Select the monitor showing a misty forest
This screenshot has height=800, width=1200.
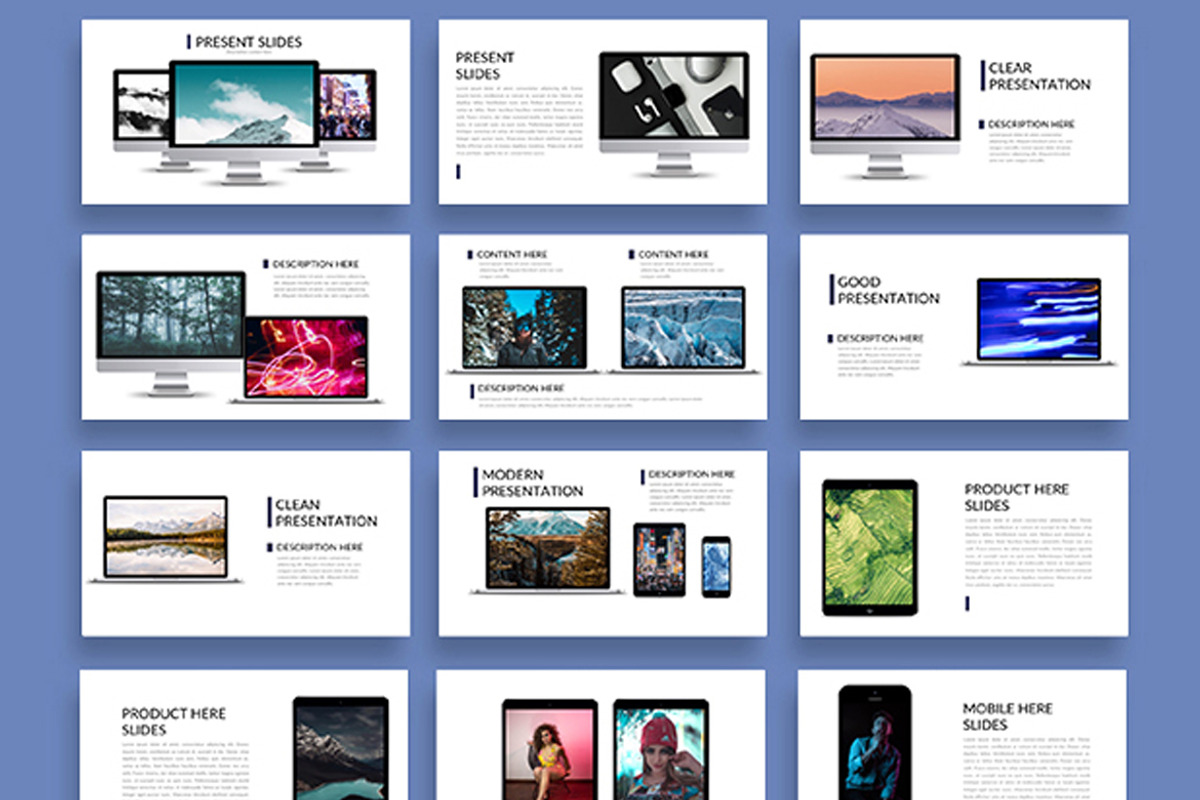171,333
